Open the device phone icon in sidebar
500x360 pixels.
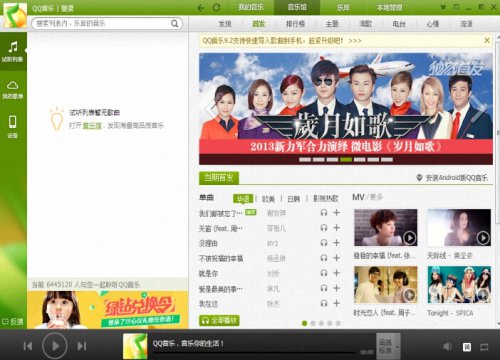click(13, 126)
